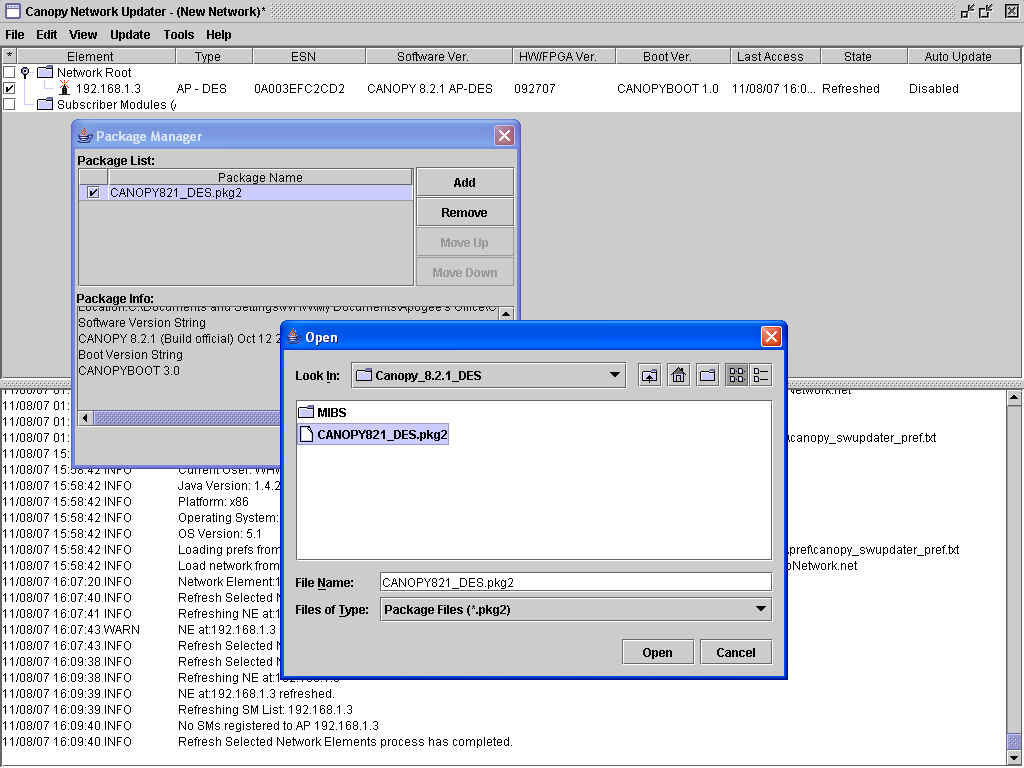Click the Open button in file dialog
This screenshot has height=768, width=1024.
[x=657, y=652]
